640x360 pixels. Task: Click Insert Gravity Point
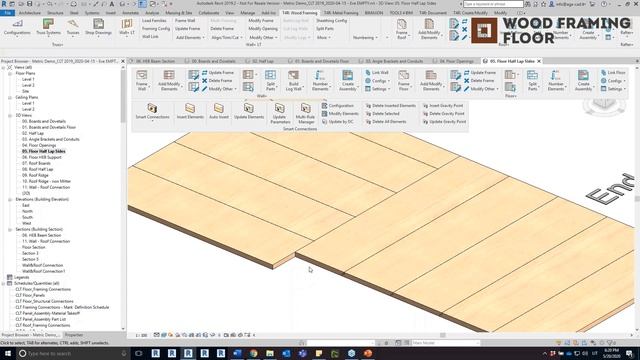443,106
